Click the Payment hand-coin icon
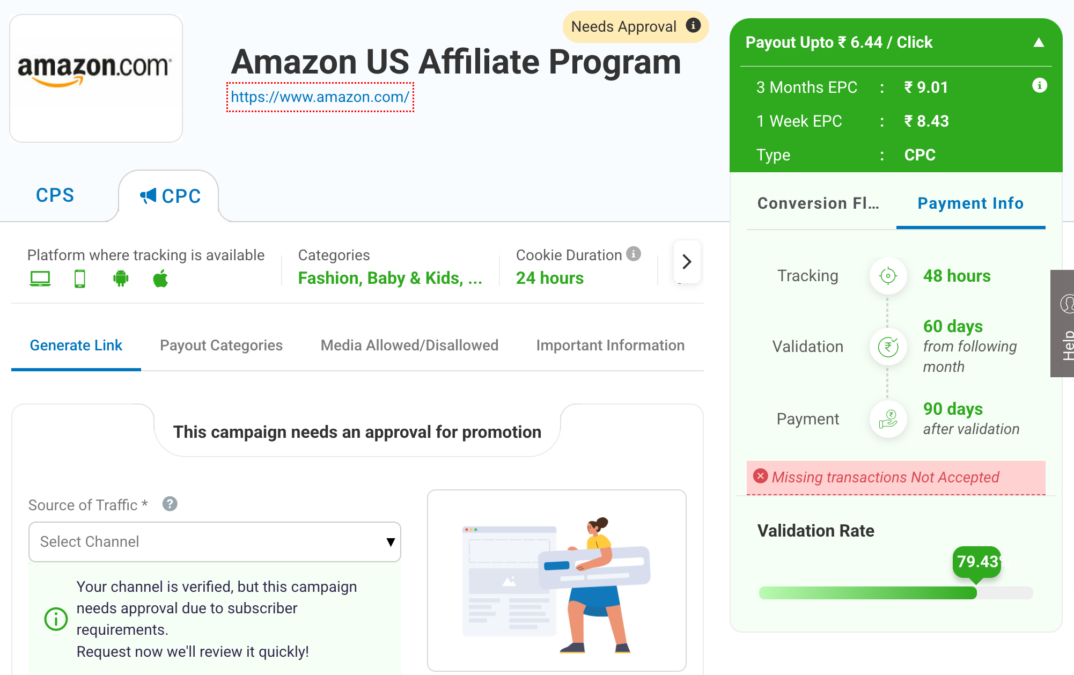This screenshot has height=675, width=1074. coord(888,419)
